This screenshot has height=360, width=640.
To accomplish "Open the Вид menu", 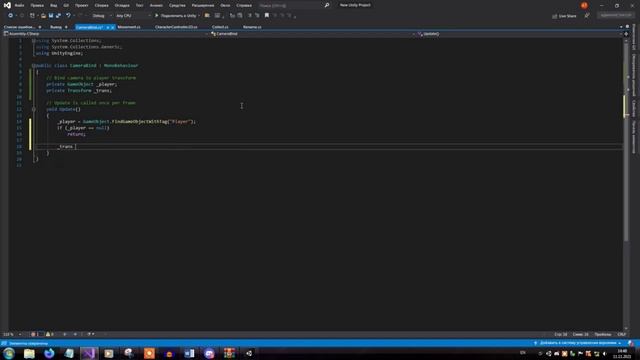I will tap(53, 6).
